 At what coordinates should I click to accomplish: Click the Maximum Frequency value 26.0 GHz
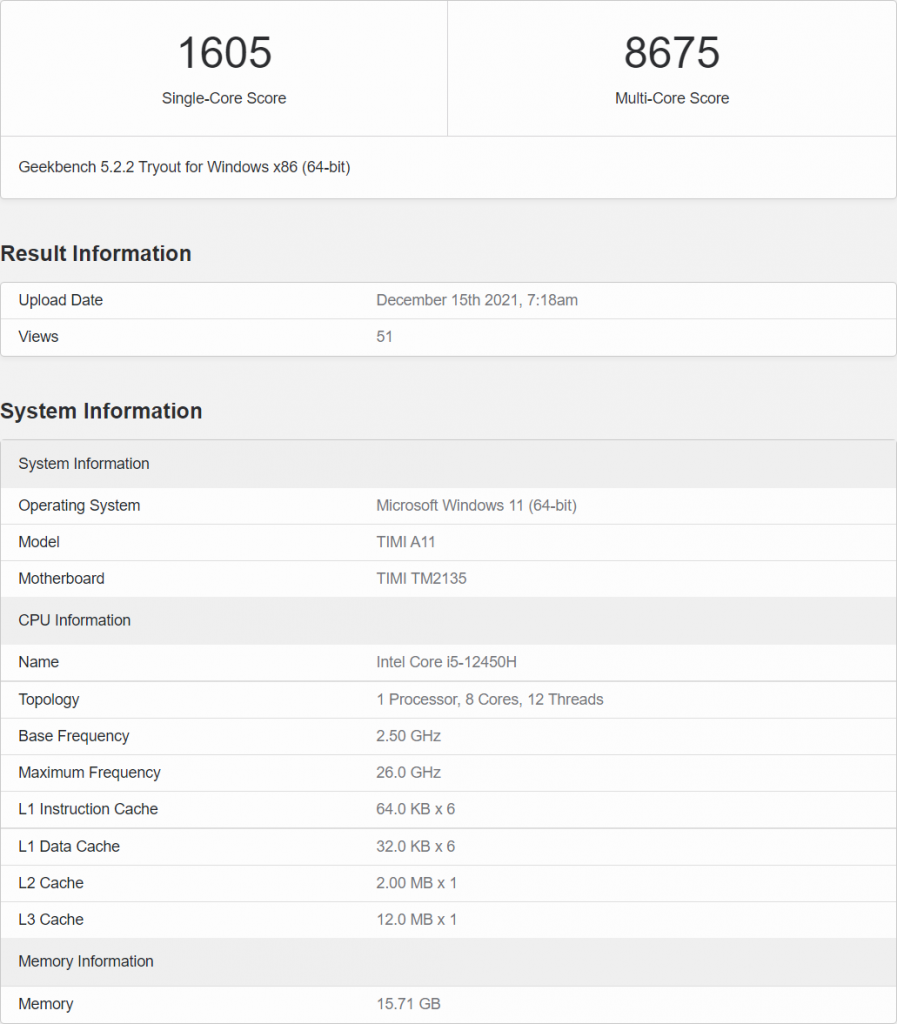pyautogui.click(x=408, y=772)
